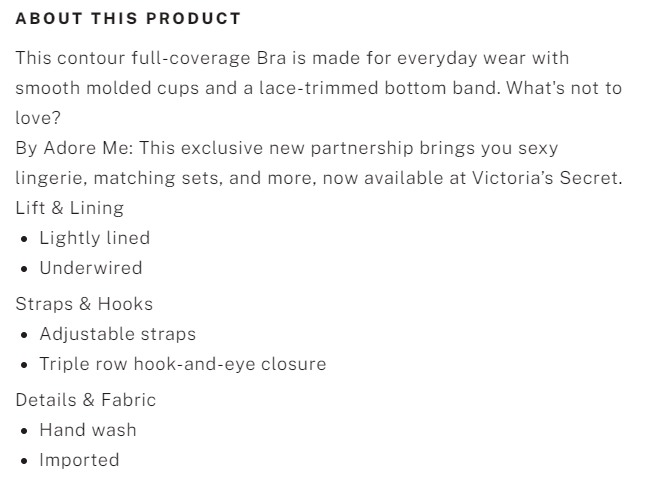Click the word "love?" ending the first paragraph
The height and width of the screenshot is (490, 657).
coord(38,118)
